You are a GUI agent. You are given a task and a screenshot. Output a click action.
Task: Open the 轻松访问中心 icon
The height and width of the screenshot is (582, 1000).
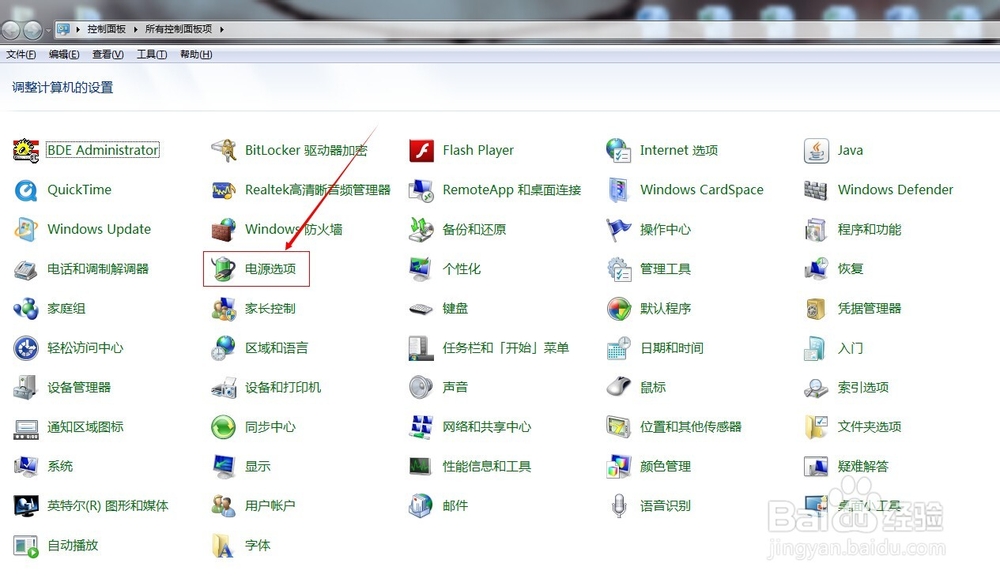26,348
